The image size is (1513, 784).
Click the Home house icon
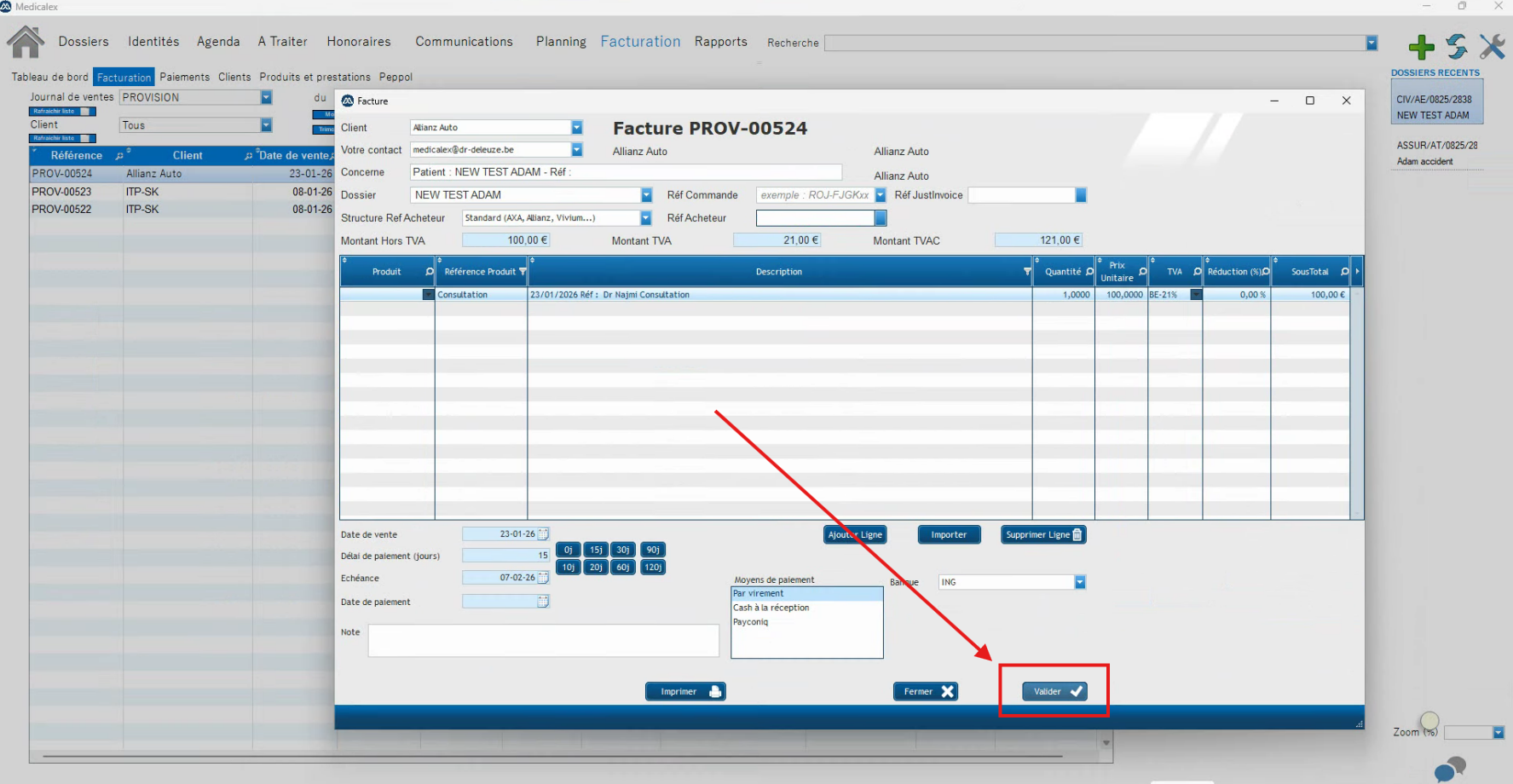tap(26, 42)
